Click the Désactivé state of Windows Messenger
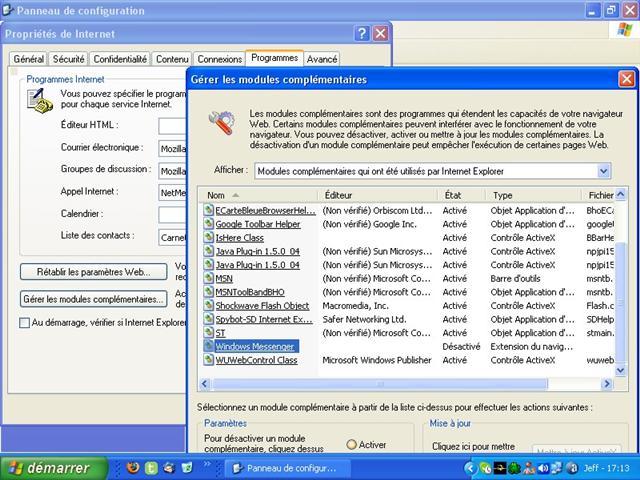Screen dimensions: 640x480 [x=461, y=347]
